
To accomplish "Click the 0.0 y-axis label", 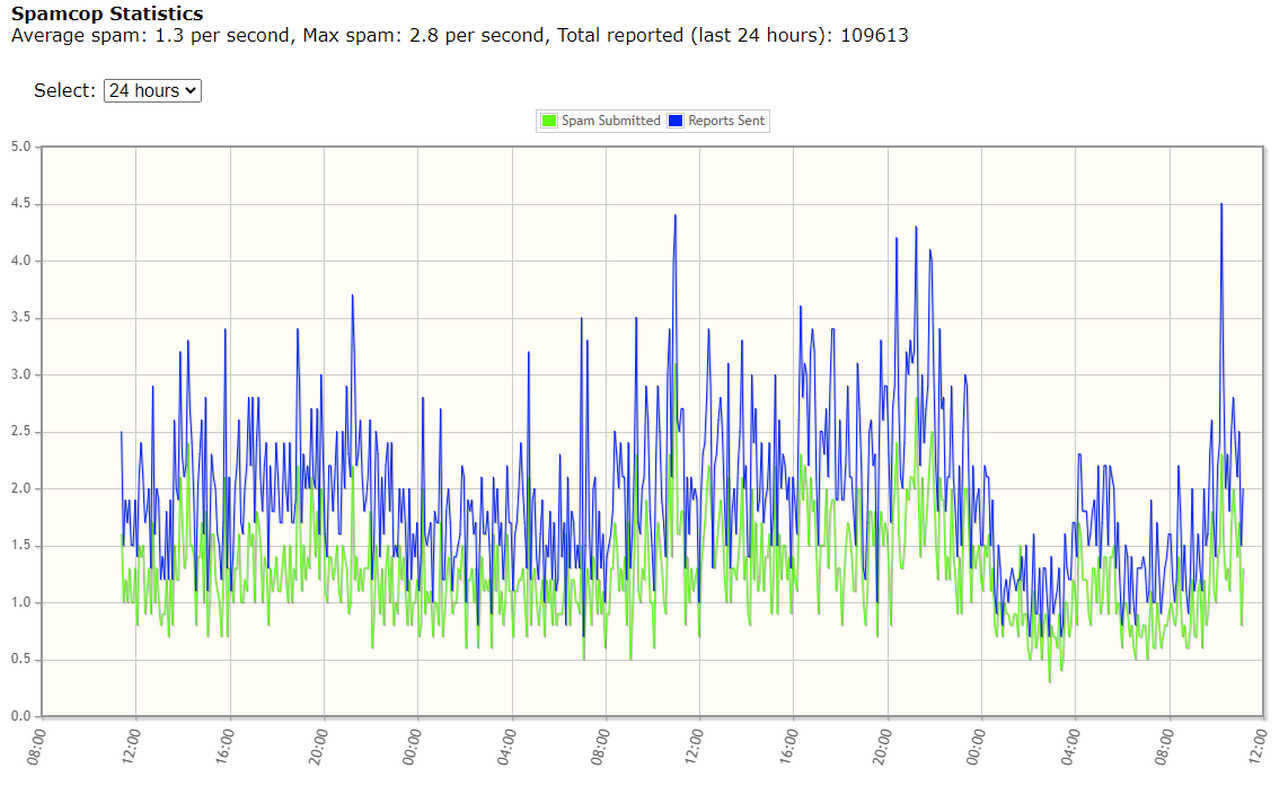I will point(21,717).
